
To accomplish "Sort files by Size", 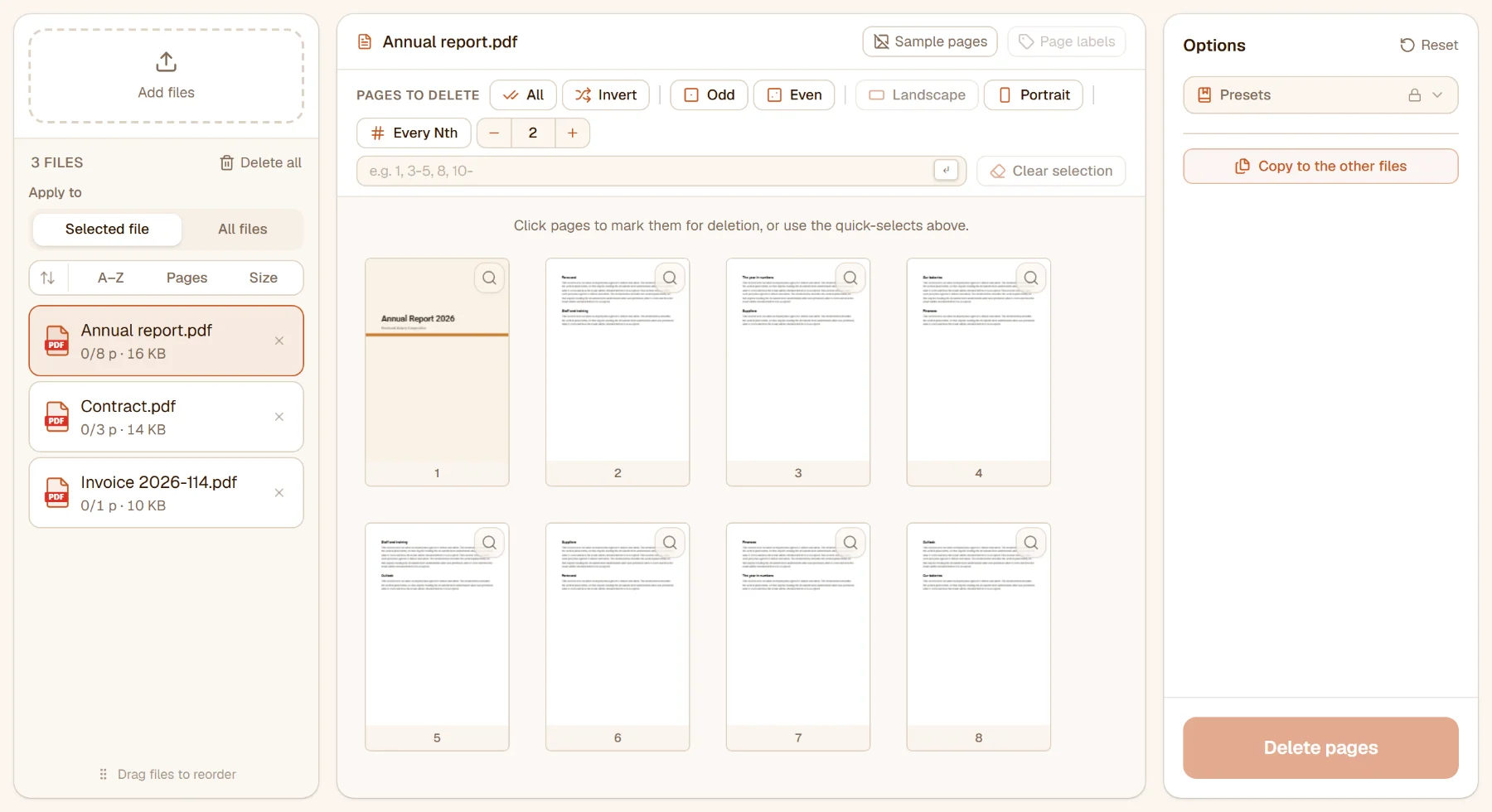I will pos(264,278).
